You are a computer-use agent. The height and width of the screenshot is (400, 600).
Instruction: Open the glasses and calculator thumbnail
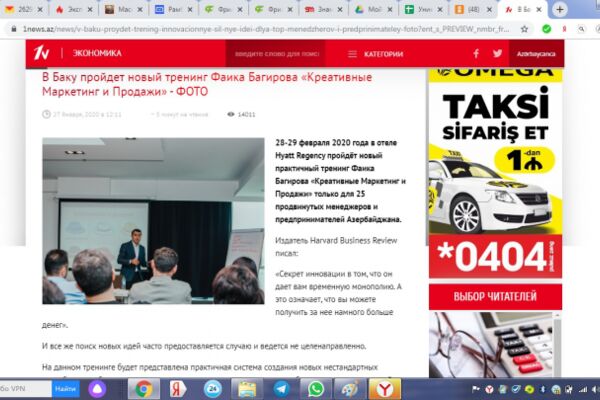pyautogui.click(x=491, y=344)
